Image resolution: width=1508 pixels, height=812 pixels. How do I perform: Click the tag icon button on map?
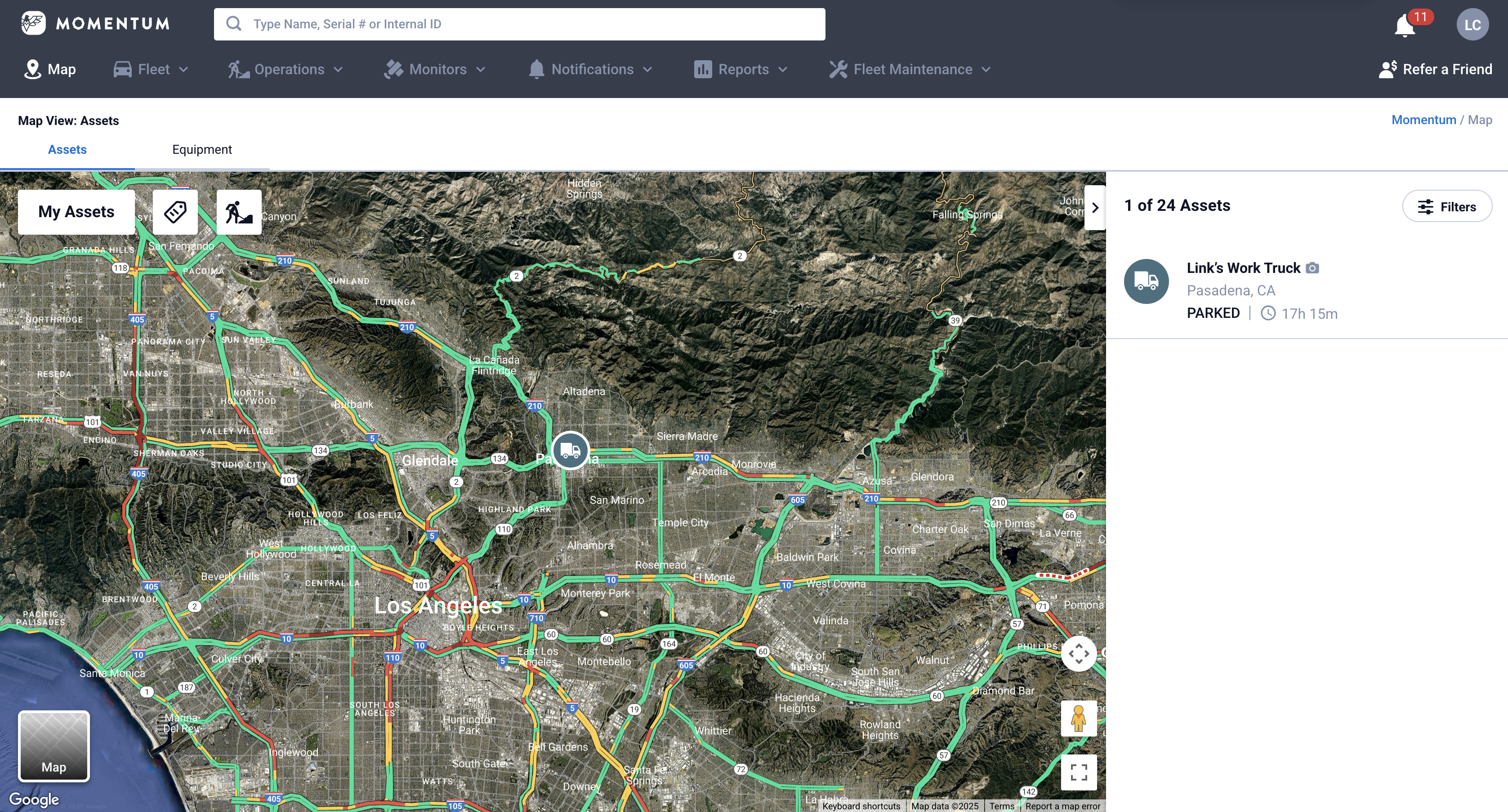coord(175,211)
